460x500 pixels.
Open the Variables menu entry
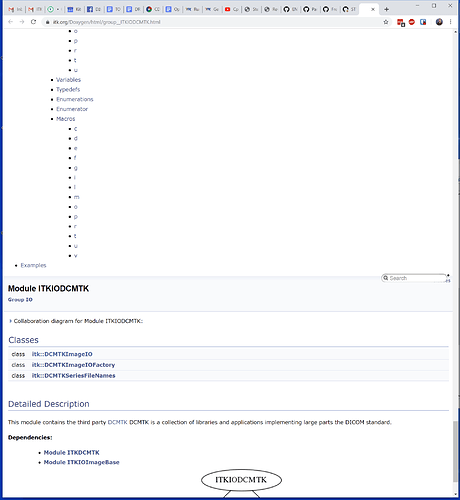coord(68,80)
